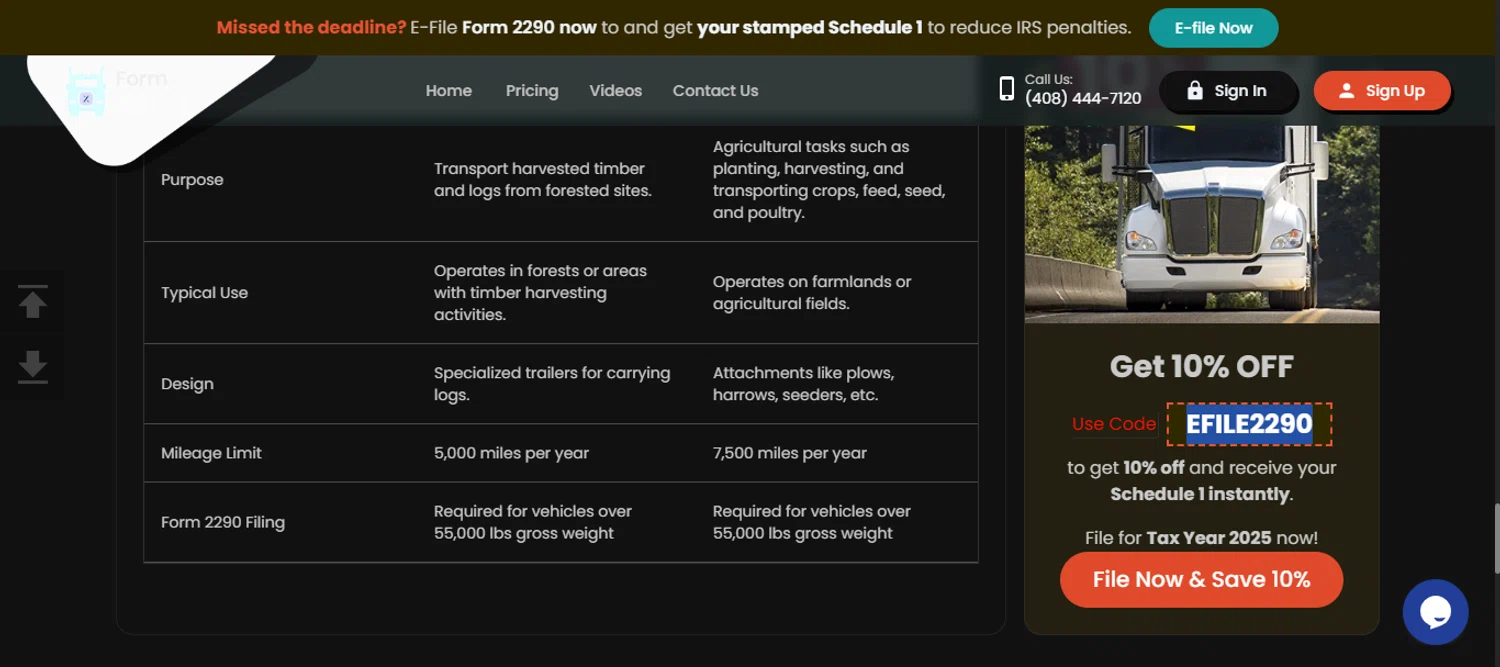Jump to page bottom with down-arrow icon
This screenshot has height=667, width=1500.
point(33,366)
